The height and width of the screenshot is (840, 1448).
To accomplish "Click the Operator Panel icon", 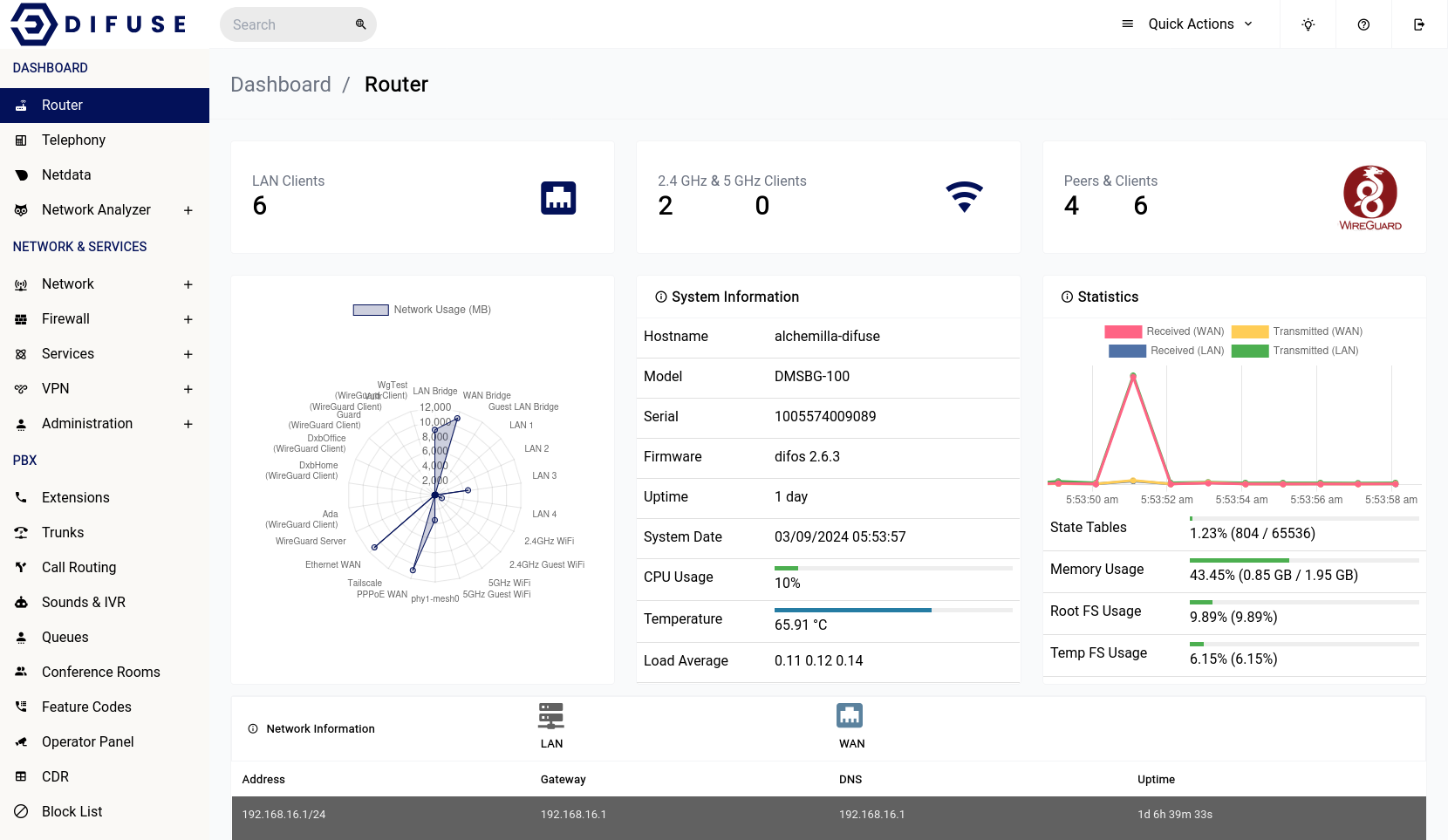I will 21,742.
